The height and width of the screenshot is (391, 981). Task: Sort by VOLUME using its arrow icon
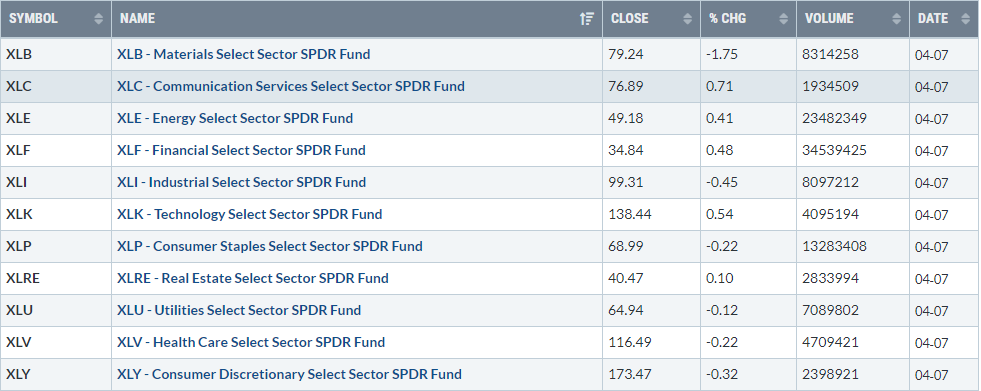pyautogui.click(x=897, y=19)
